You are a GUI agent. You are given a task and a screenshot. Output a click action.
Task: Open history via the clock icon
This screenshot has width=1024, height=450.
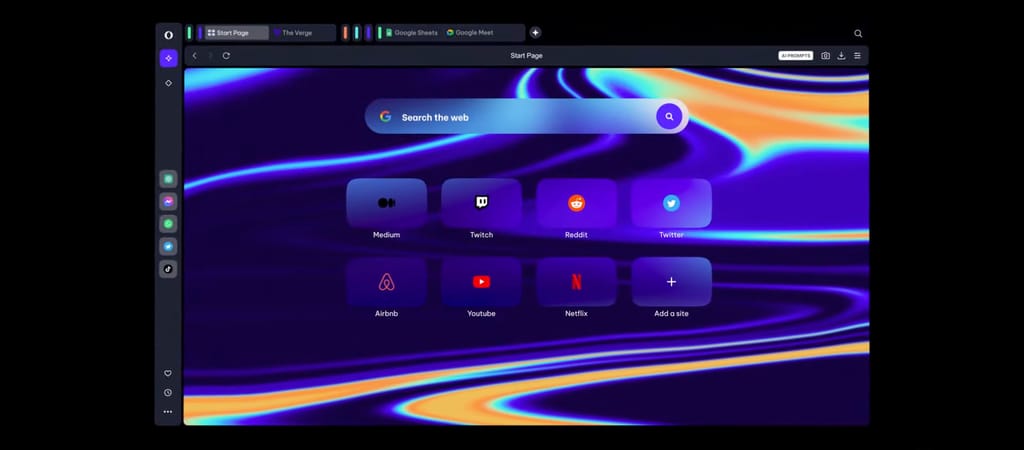(168, 392)
